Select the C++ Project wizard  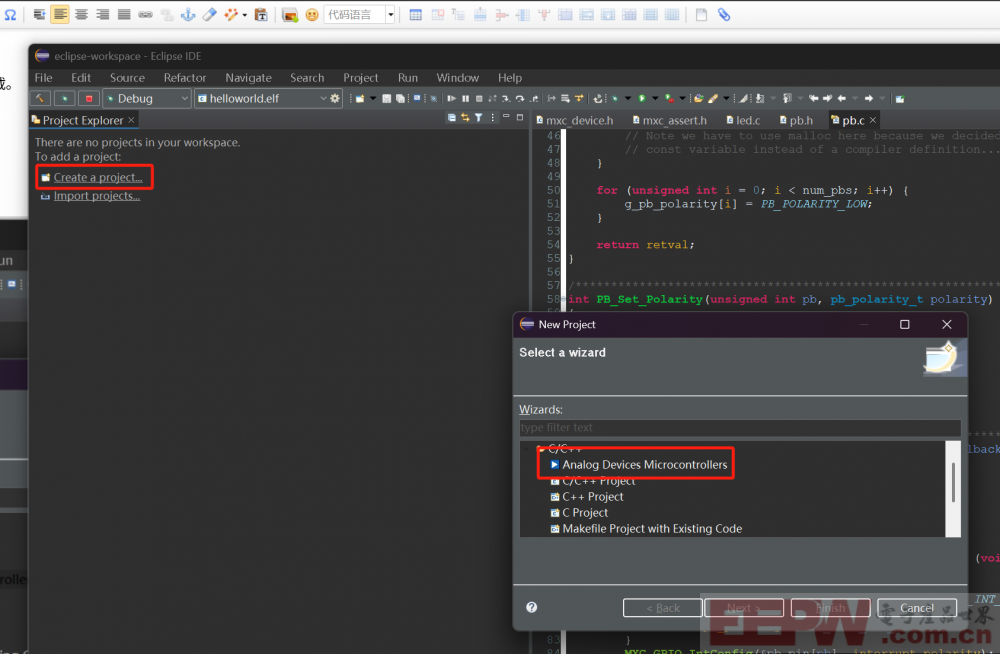tap(592, 496)
